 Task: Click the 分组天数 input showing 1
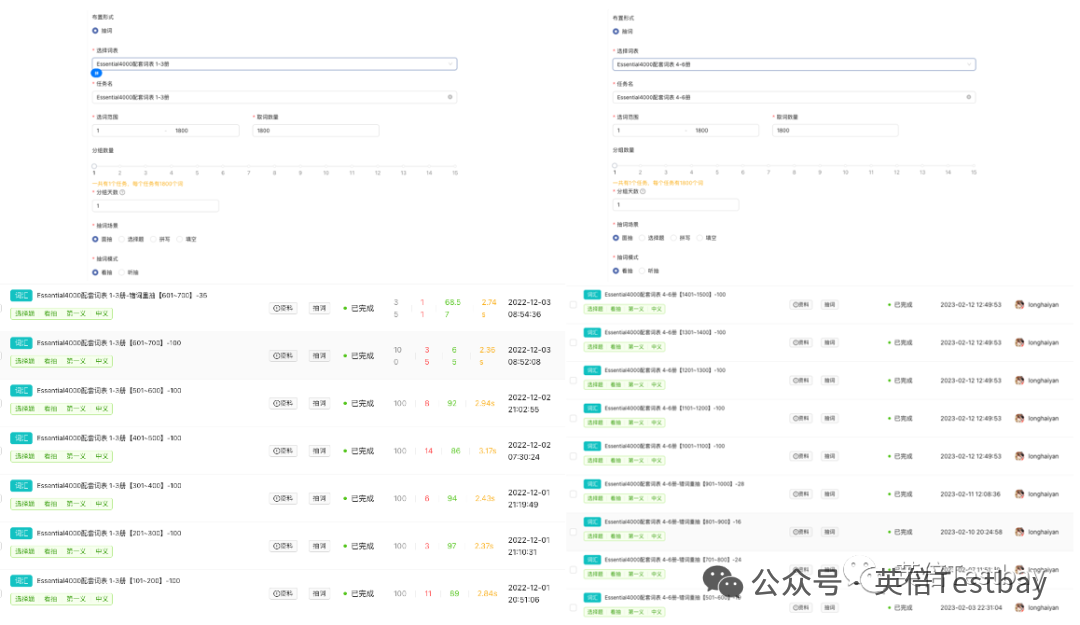point(155,204)
